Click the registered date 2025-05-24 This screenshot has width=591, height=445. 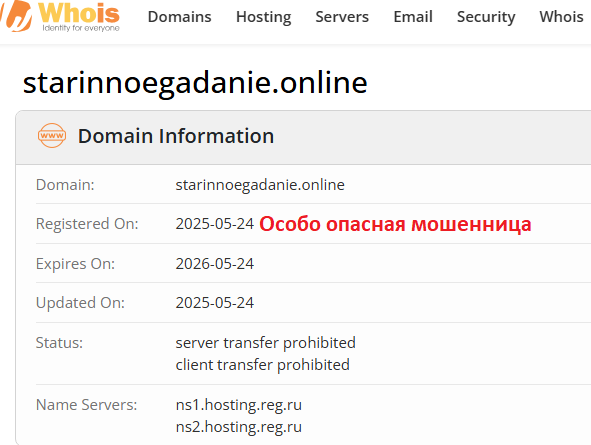coord(215,224)
